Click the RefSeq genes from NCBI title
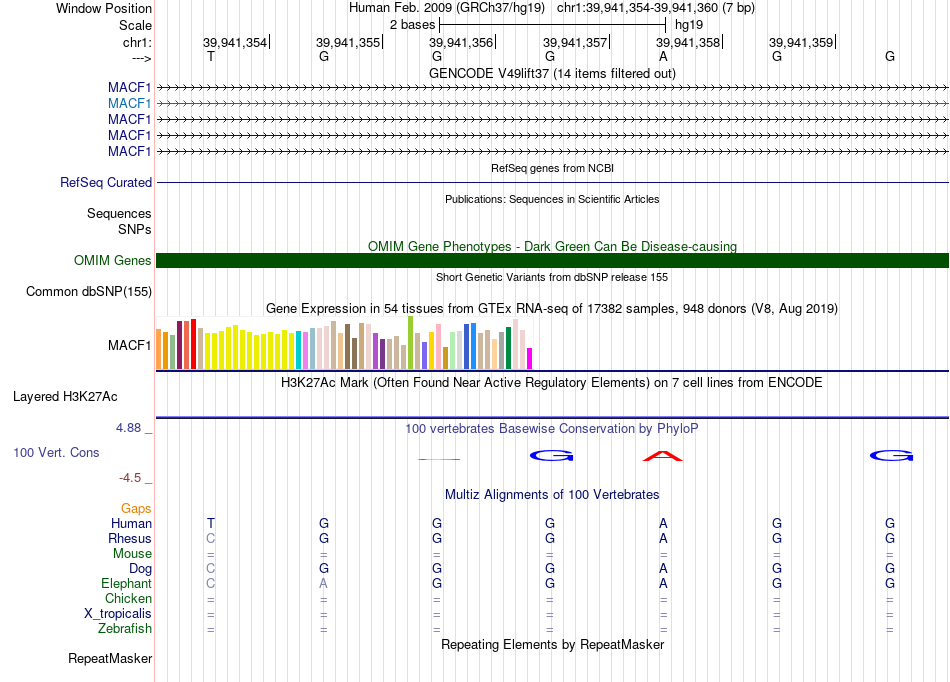This screenshot has height=682, width=950. click(552, 168)
